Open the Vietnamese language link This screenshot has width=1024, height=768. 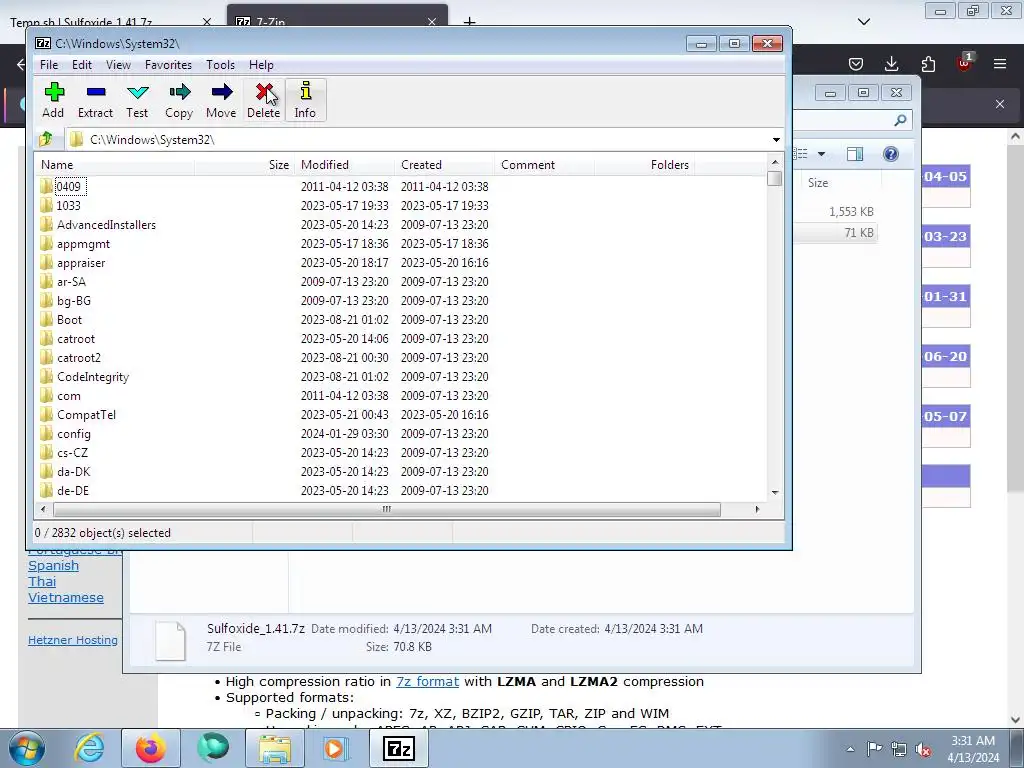[66, 598]
